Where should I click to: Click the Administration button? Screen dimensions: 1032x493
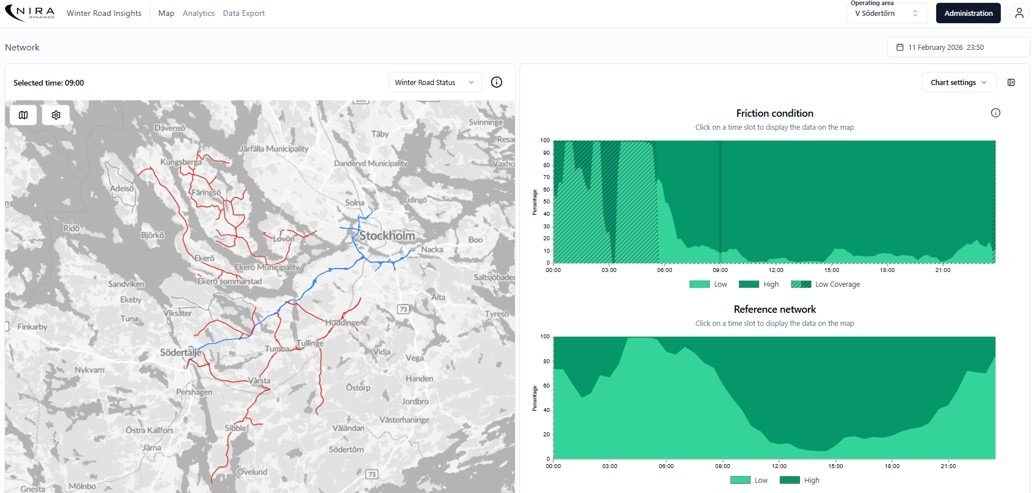(967, 13)
